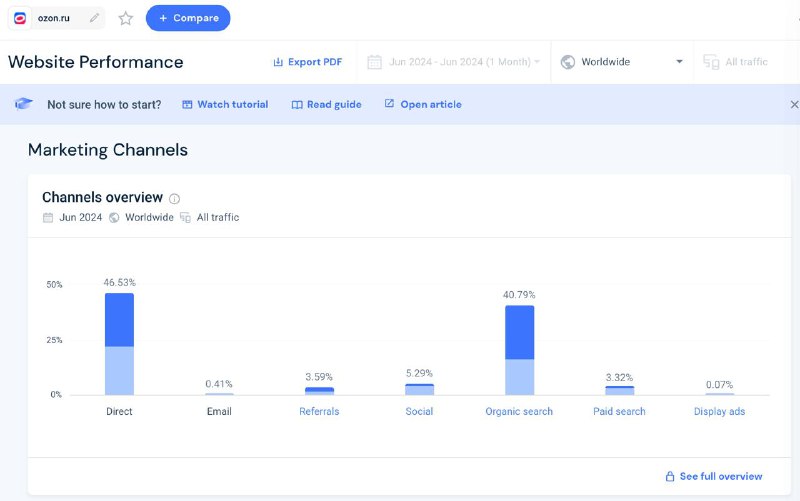This screenshot has height=501, width=800.
Task: Click the devices icon beside All traffic
Action: [x=711, y=62]
